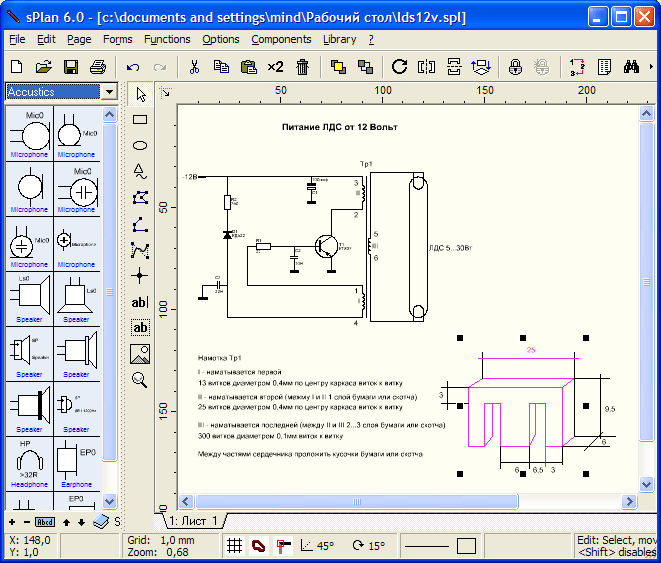Open the Components menu

pyautogui.click(x=281, y=39)
